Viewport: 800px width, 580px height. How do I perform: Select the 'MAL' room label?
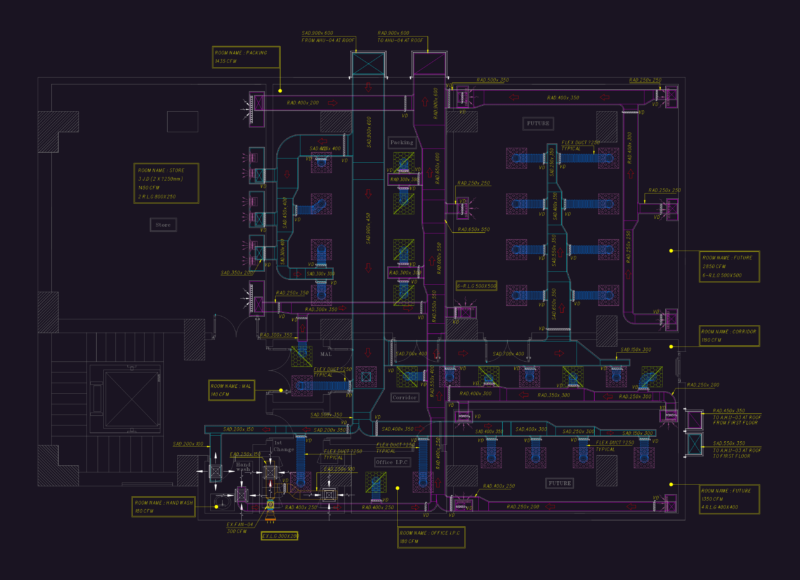tap(326, 354)
